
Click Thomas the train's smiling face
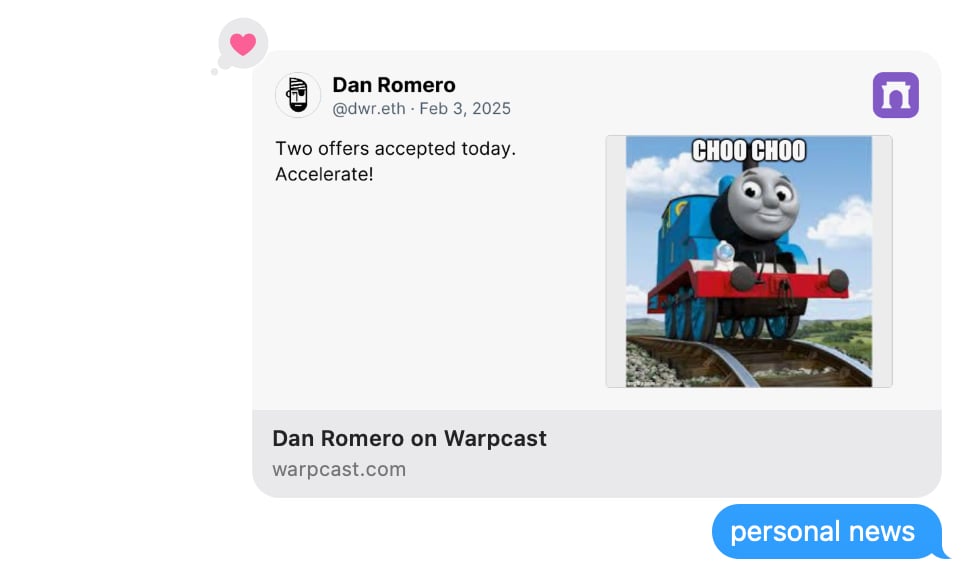pos(763,198)
